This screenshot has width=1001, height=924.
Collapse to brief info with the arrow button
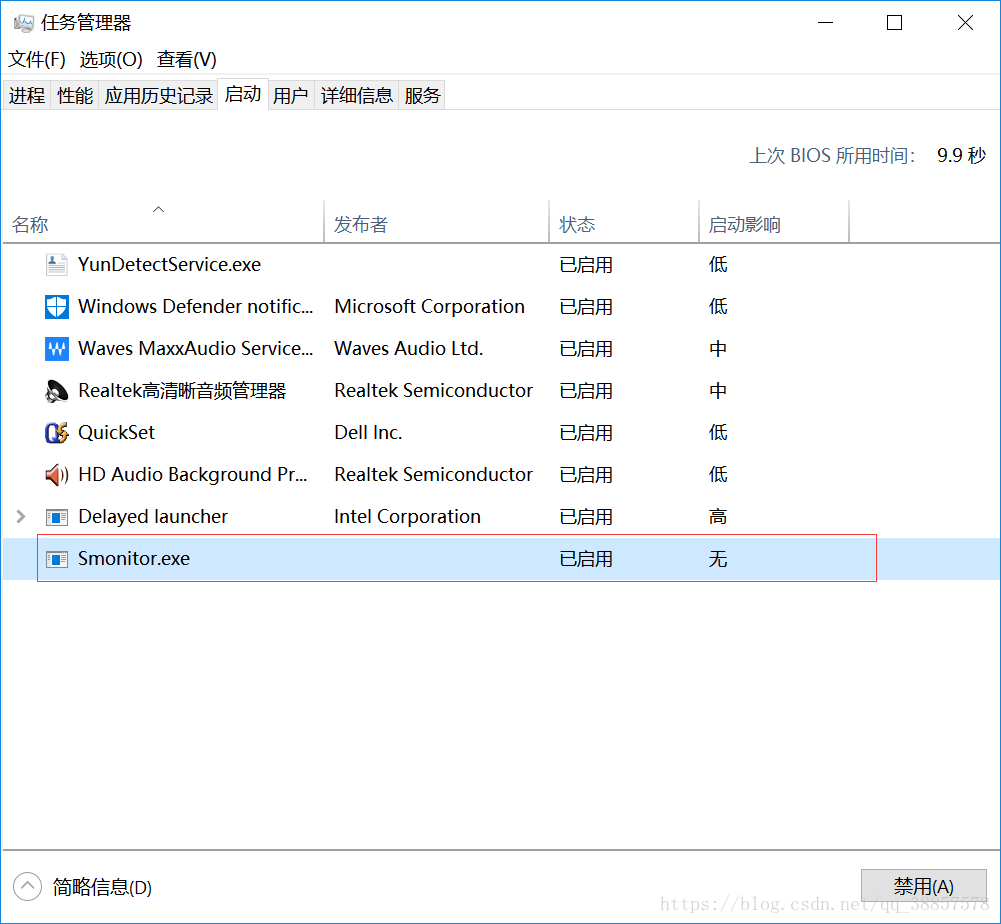click(27, 886)
